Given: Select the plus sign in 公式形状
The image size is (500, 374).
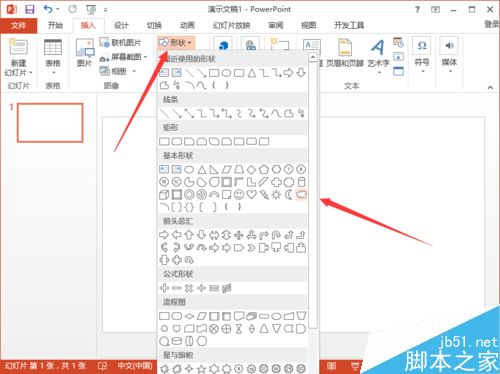Looking at the screenshot, I should 164,288.
